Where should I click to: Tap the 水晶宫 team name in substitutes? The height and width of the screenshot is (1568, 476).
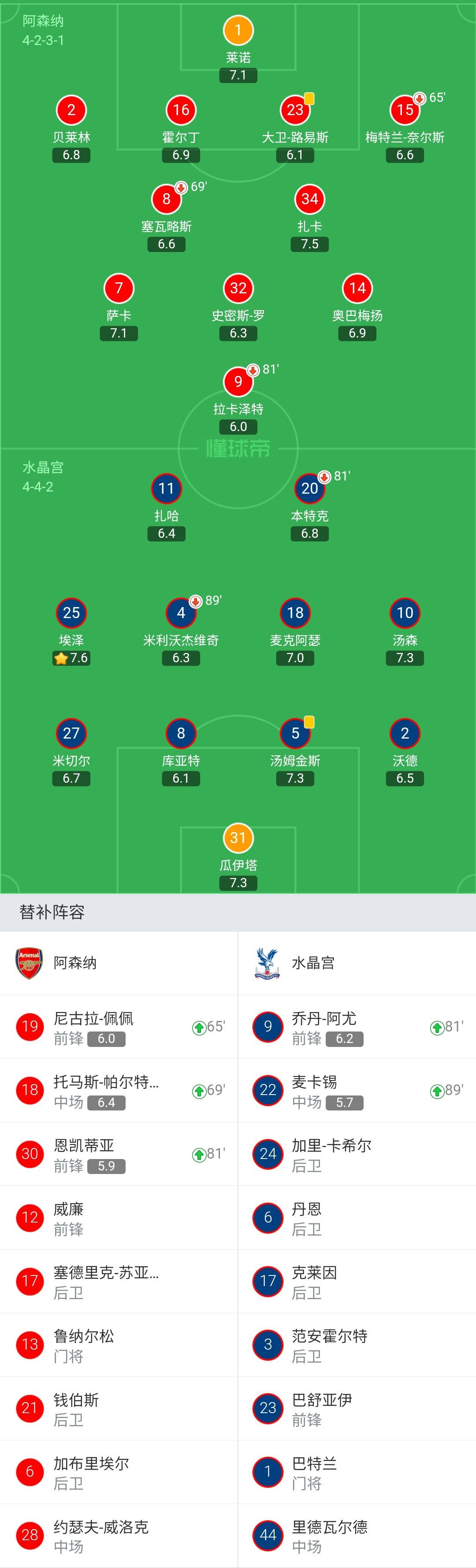[313, 963]
